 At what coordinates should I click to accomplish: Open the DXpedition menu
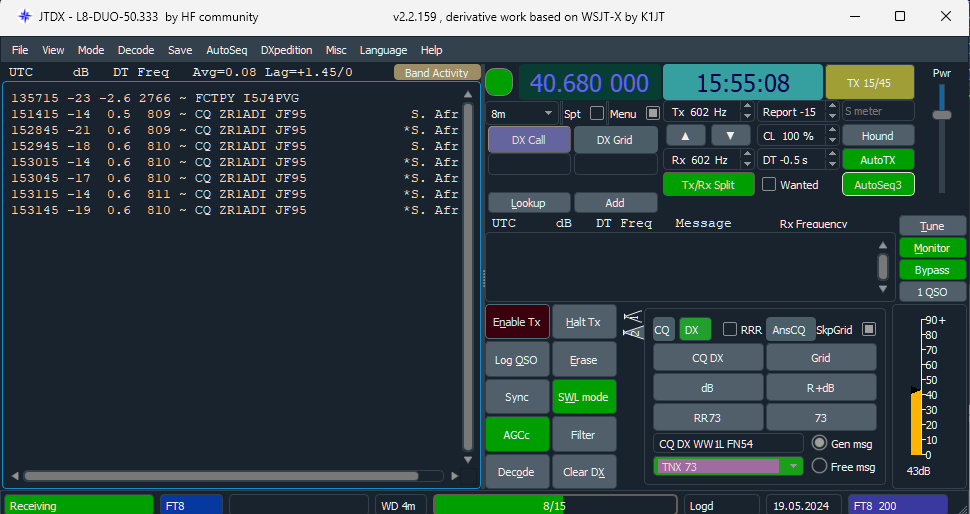286,50
